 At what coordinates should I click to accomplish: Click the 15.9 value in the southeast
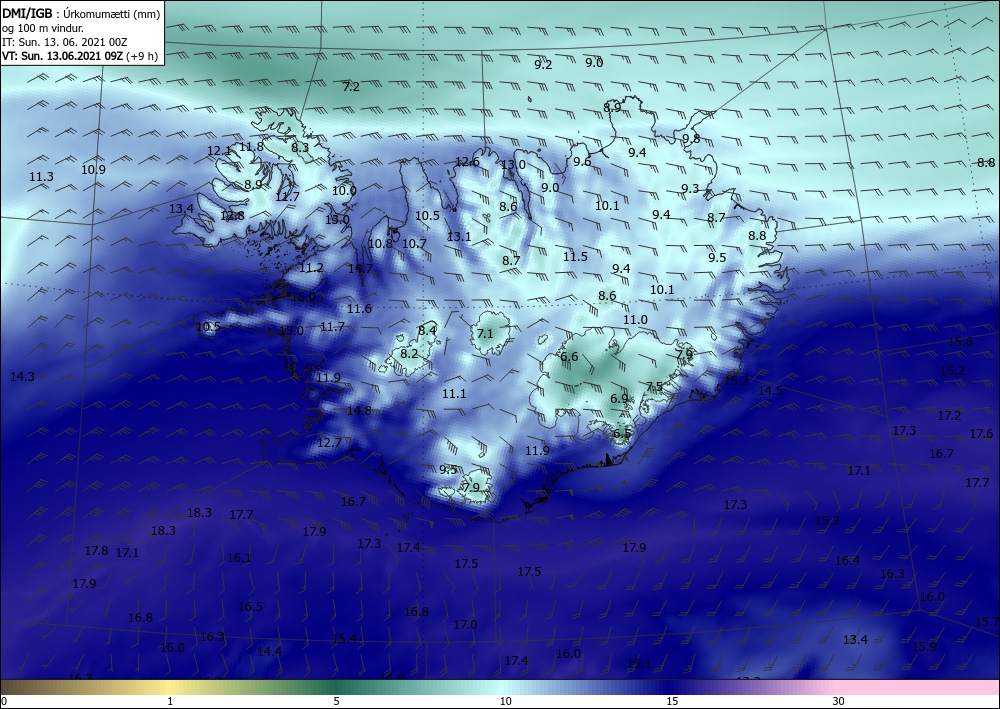tap(924, 647)
